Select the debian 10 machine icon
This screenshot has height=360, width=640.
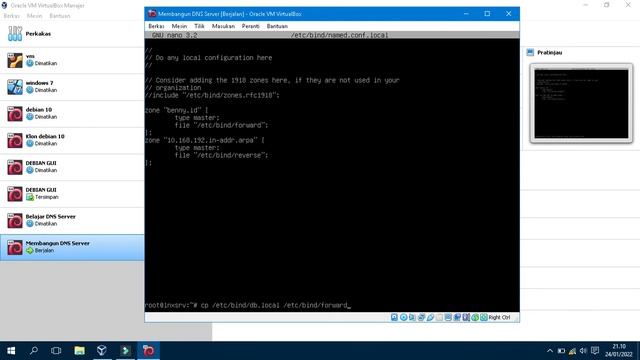[x=15, y=113]
